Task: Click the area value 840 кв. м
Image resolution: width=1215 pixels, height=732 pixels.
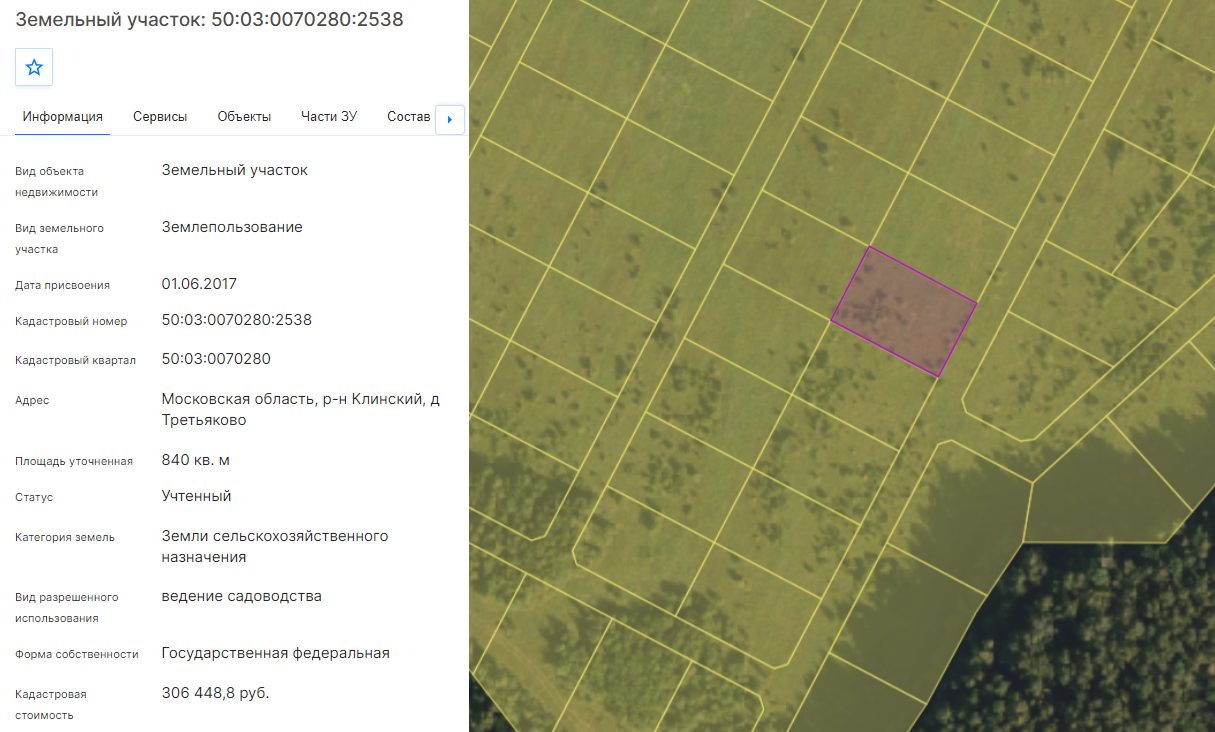Action: [196, 460]
